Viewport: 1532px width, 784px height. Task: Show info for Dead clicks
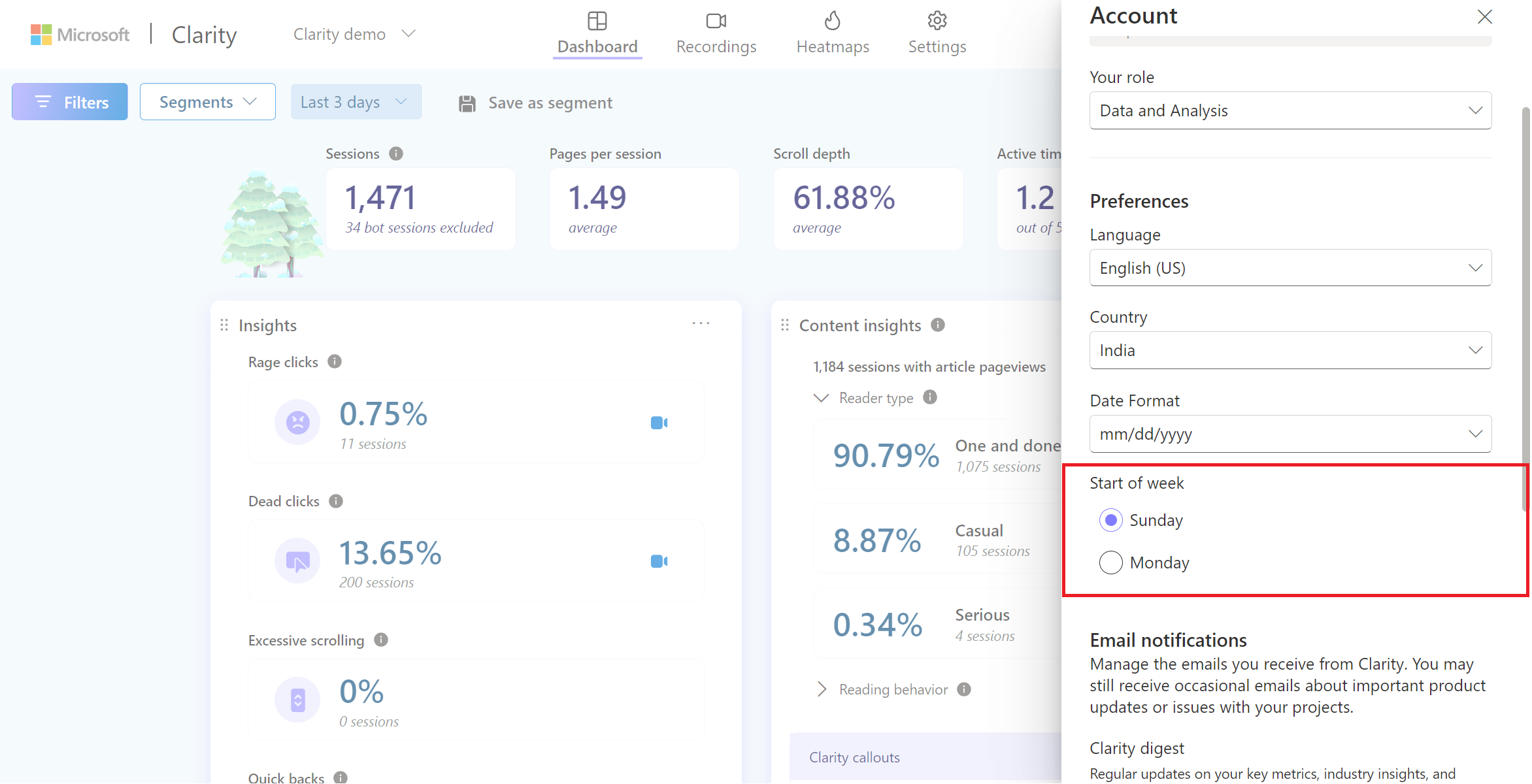click(x=336, y=501)
